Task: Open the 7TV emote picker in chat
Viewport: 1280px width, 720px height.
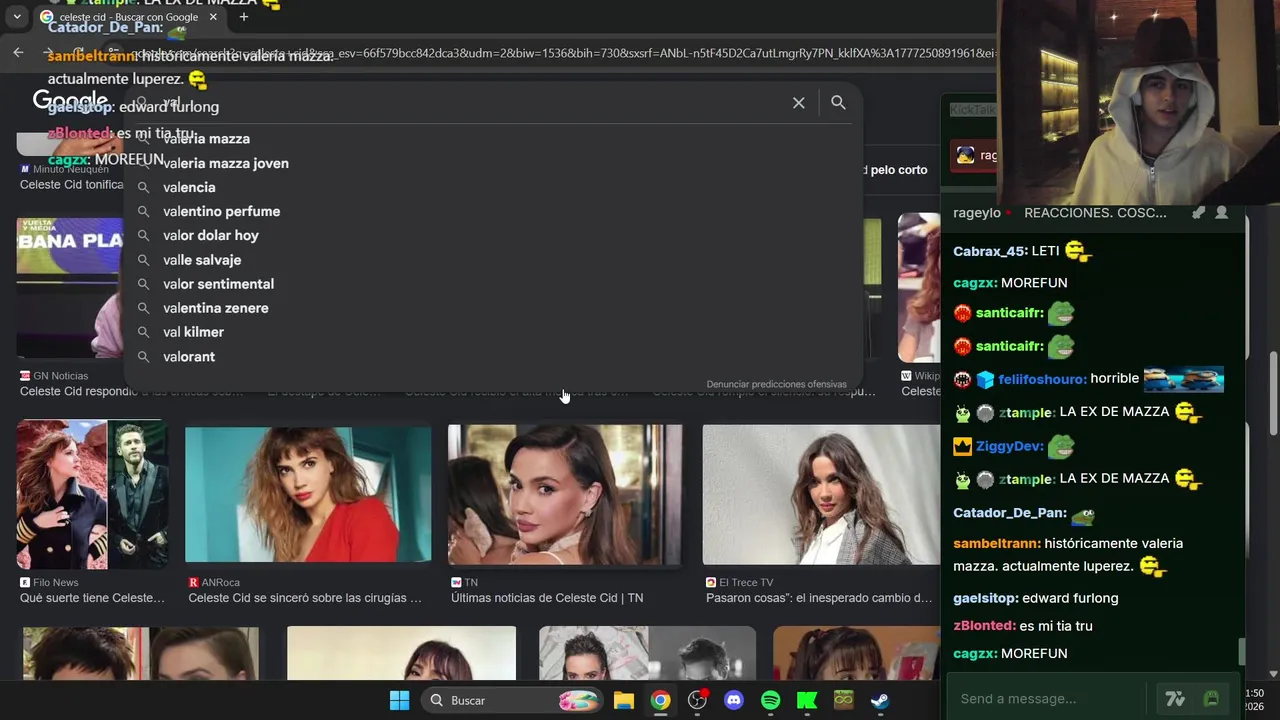Action: point(1175,699)
